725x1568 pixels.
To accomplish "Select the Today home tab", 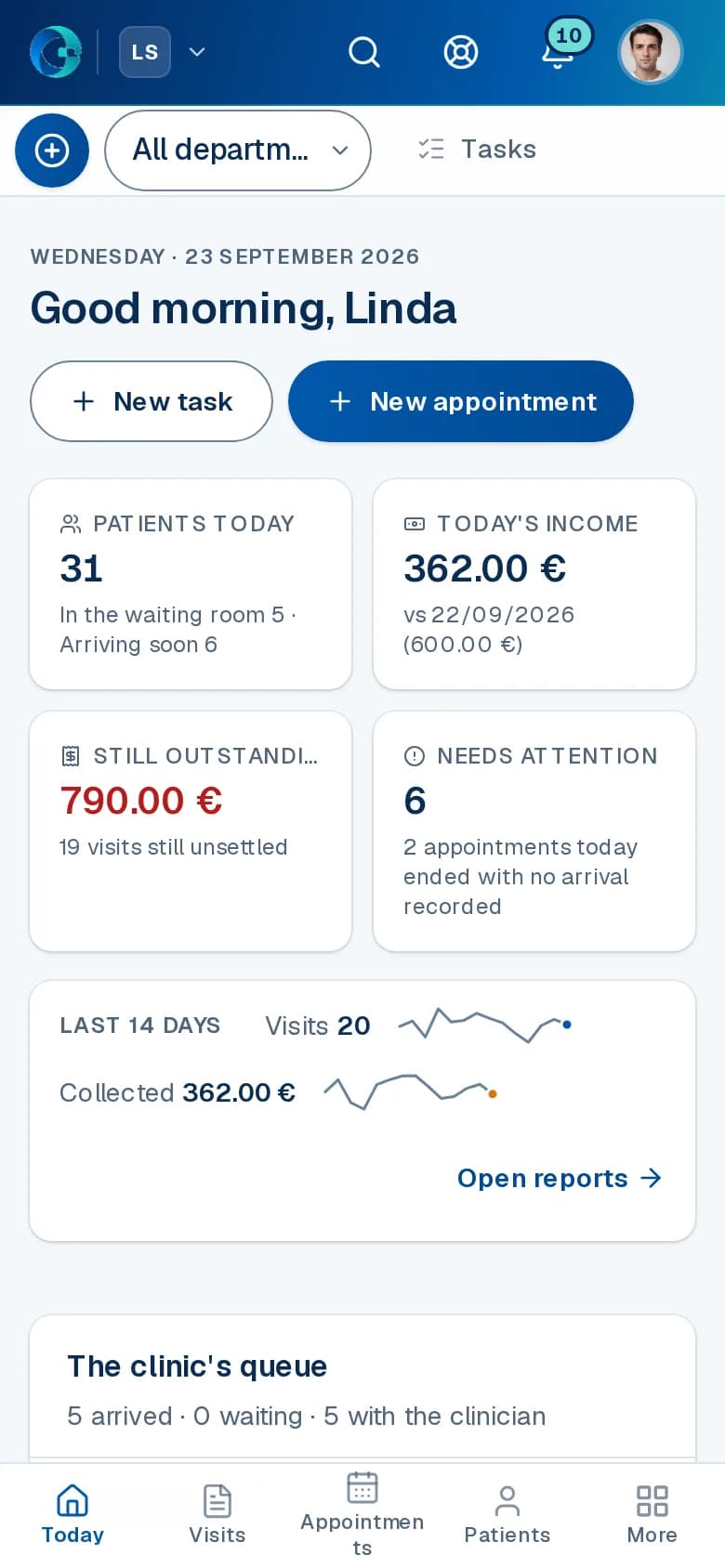I will point(72,1514).
